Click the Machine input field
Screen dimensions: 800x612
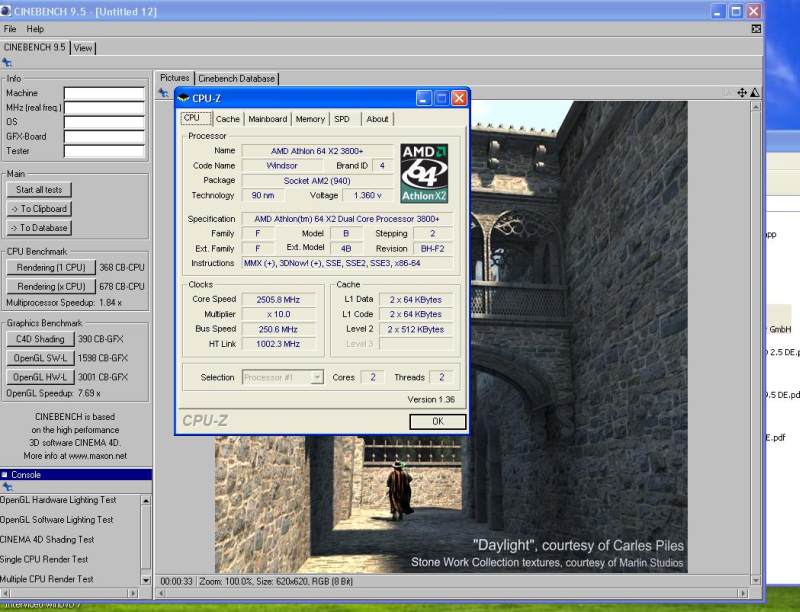104,93
